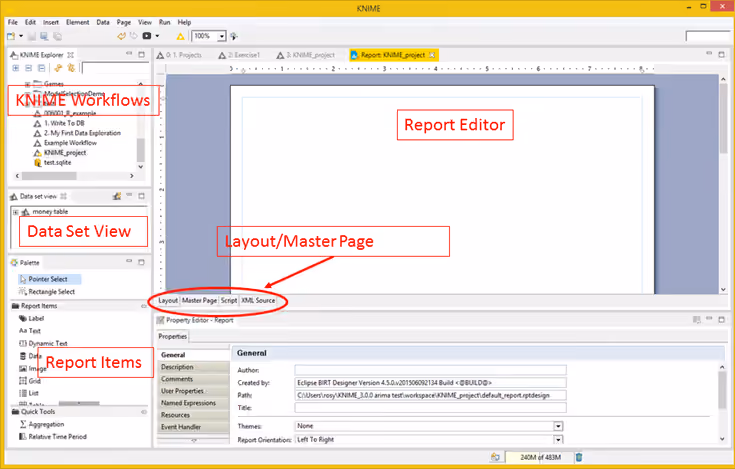This screenshot has height=469, width=735.
Task: Pick the Aggregation quick tool
Action: coord(46,424)
